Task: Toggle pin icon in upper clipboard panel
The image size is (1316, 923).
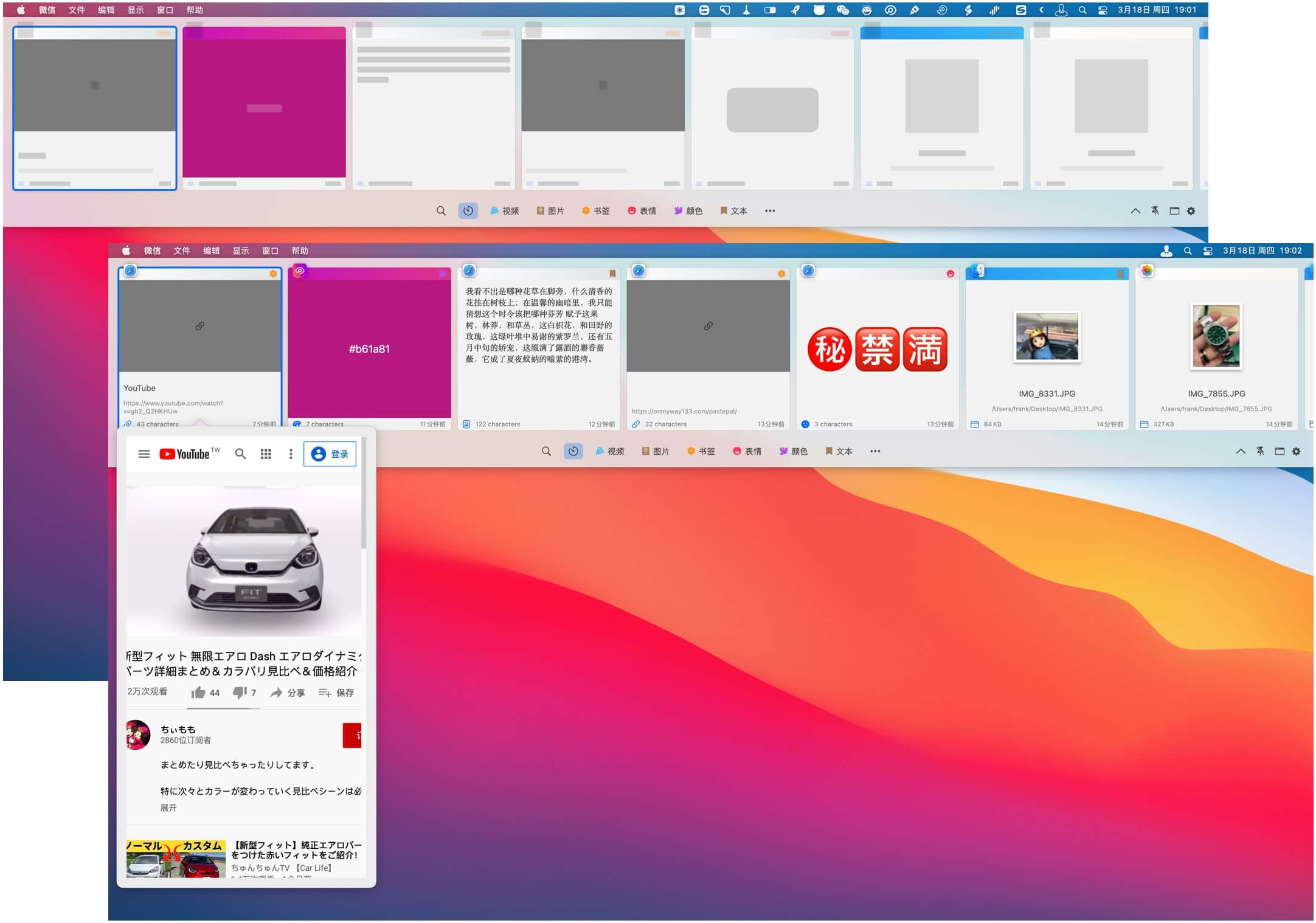Action: click(1155, 211)
